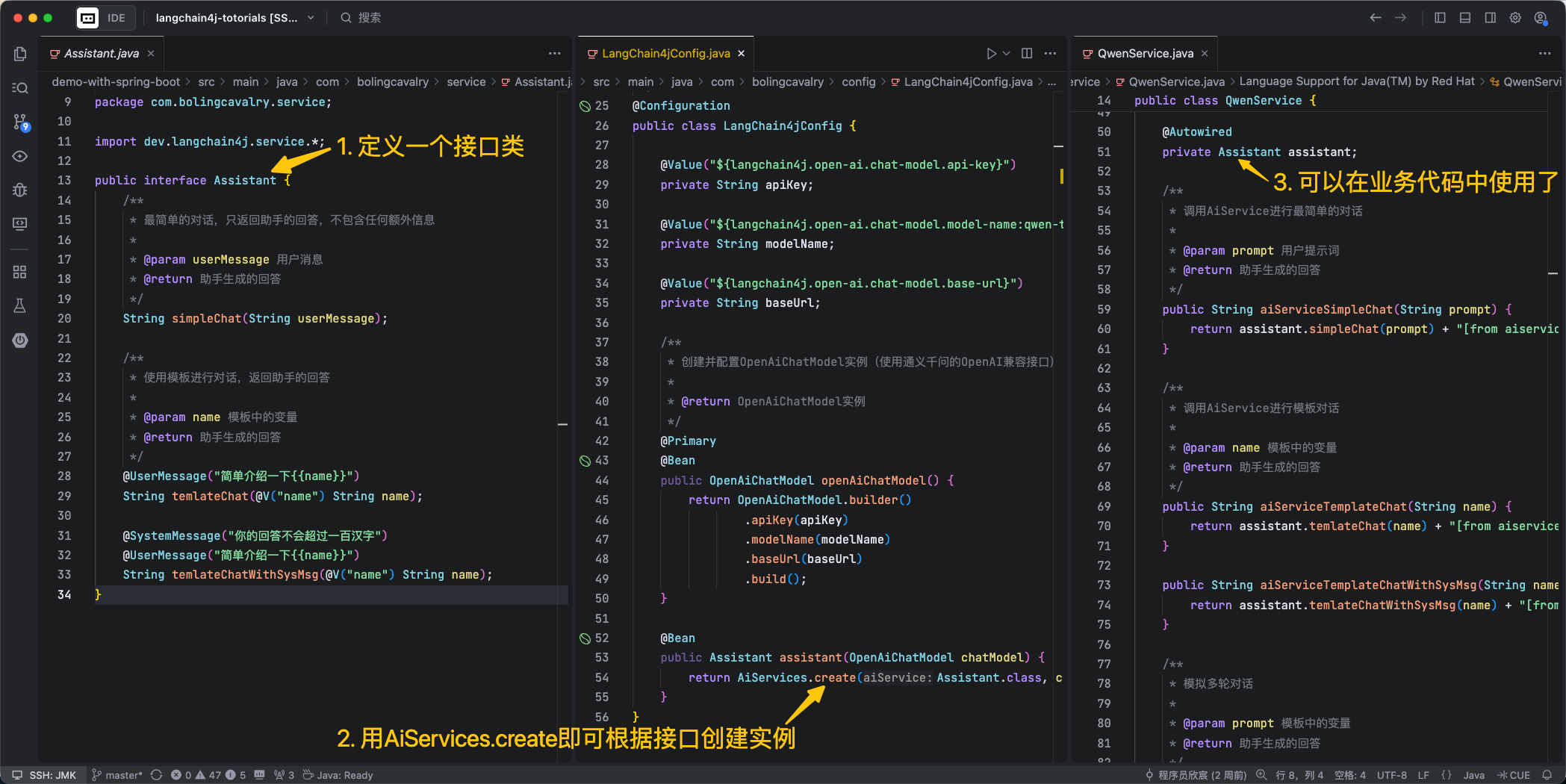The width and height of the screenshot is (1566, 784).
Task: Place cursor on line 34 closing brace in Assistant.java
Action: point(98,595)
